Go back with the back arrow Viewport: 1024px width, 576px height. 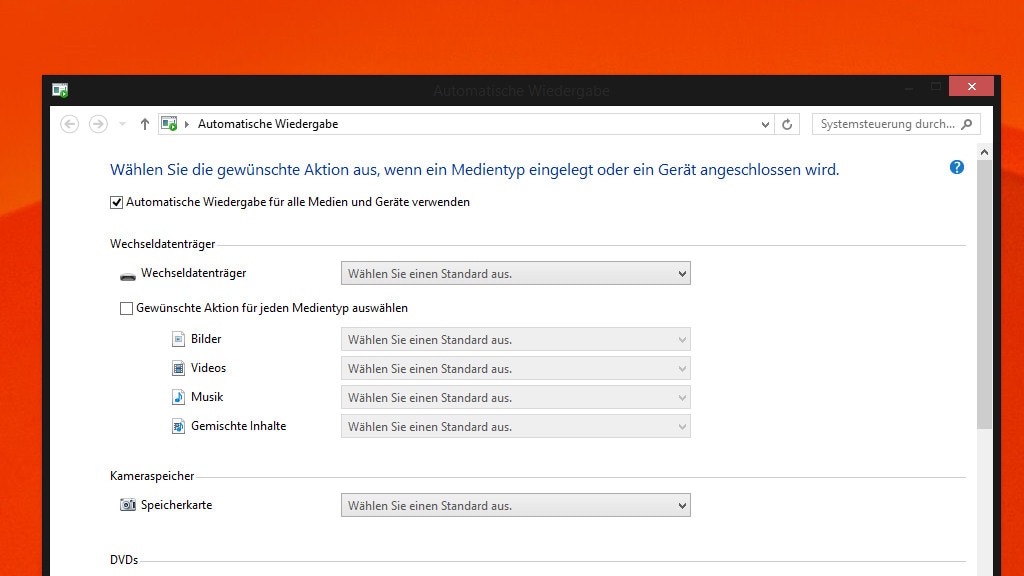point(70,124)
